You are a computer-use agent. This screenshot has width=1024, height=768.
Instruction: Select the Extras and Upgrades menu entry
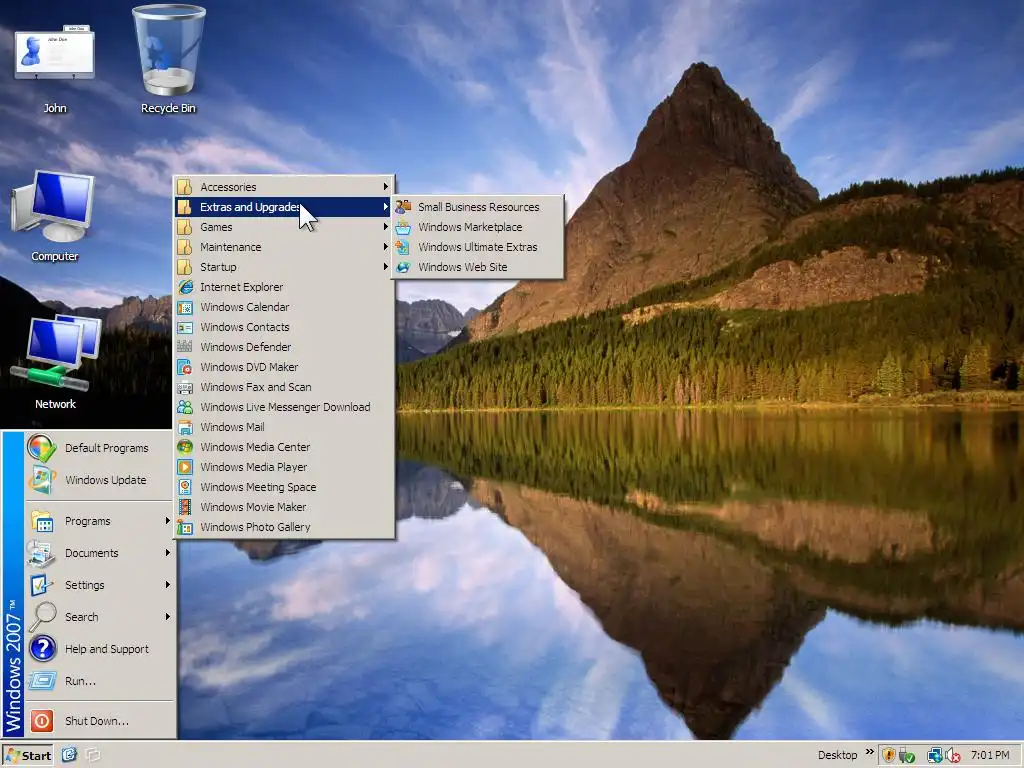(x=285, y=207)
